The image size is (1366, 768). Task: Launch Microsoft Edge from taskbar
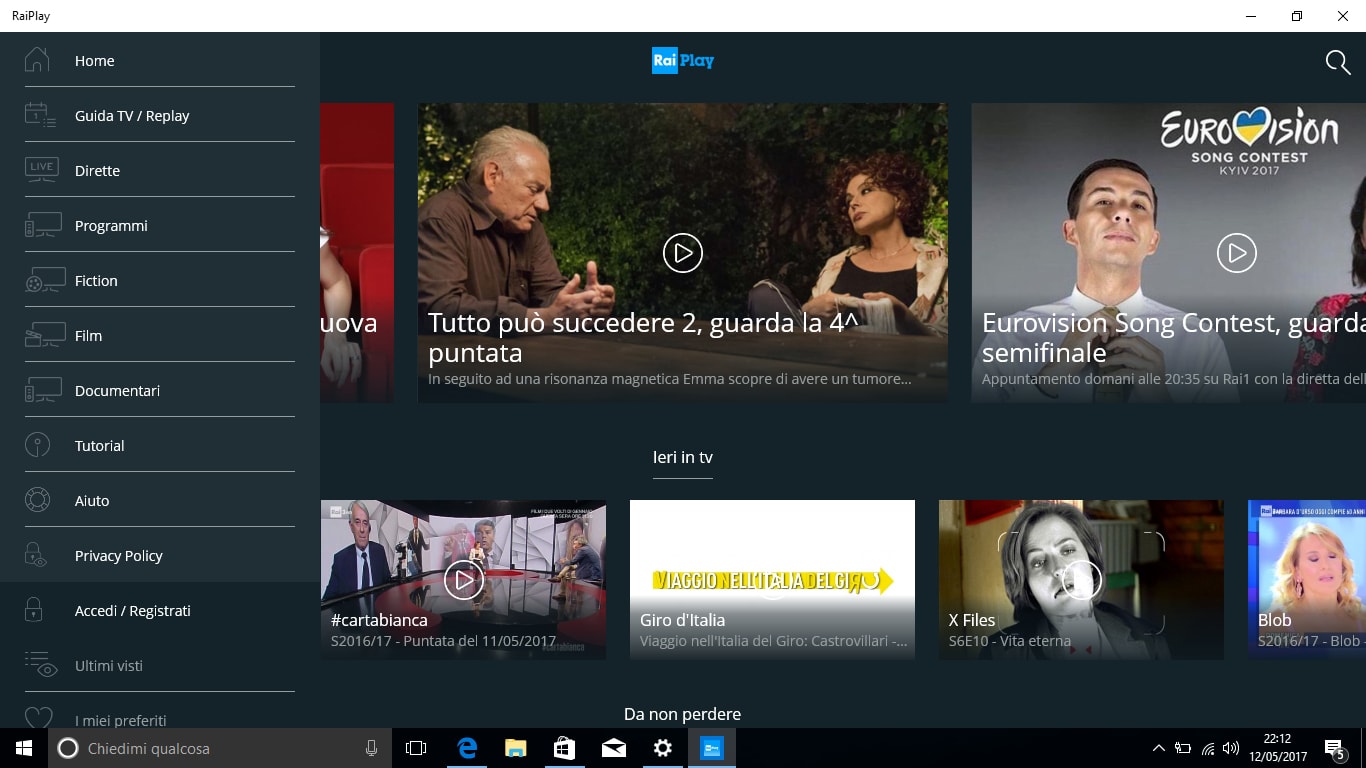click(x=466, y=748)
